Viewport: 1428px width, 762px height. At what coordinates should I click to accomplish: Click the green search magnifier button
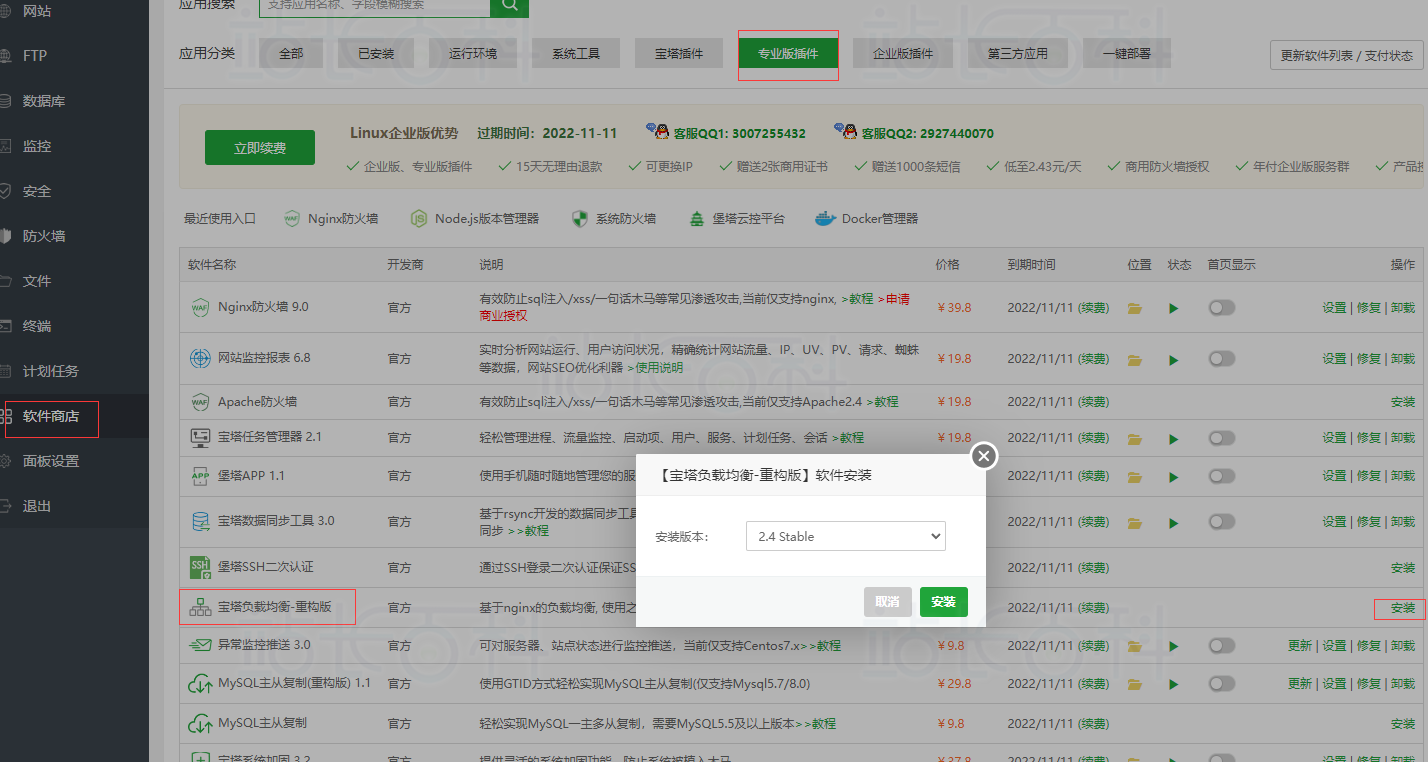[x=509, y=6]
